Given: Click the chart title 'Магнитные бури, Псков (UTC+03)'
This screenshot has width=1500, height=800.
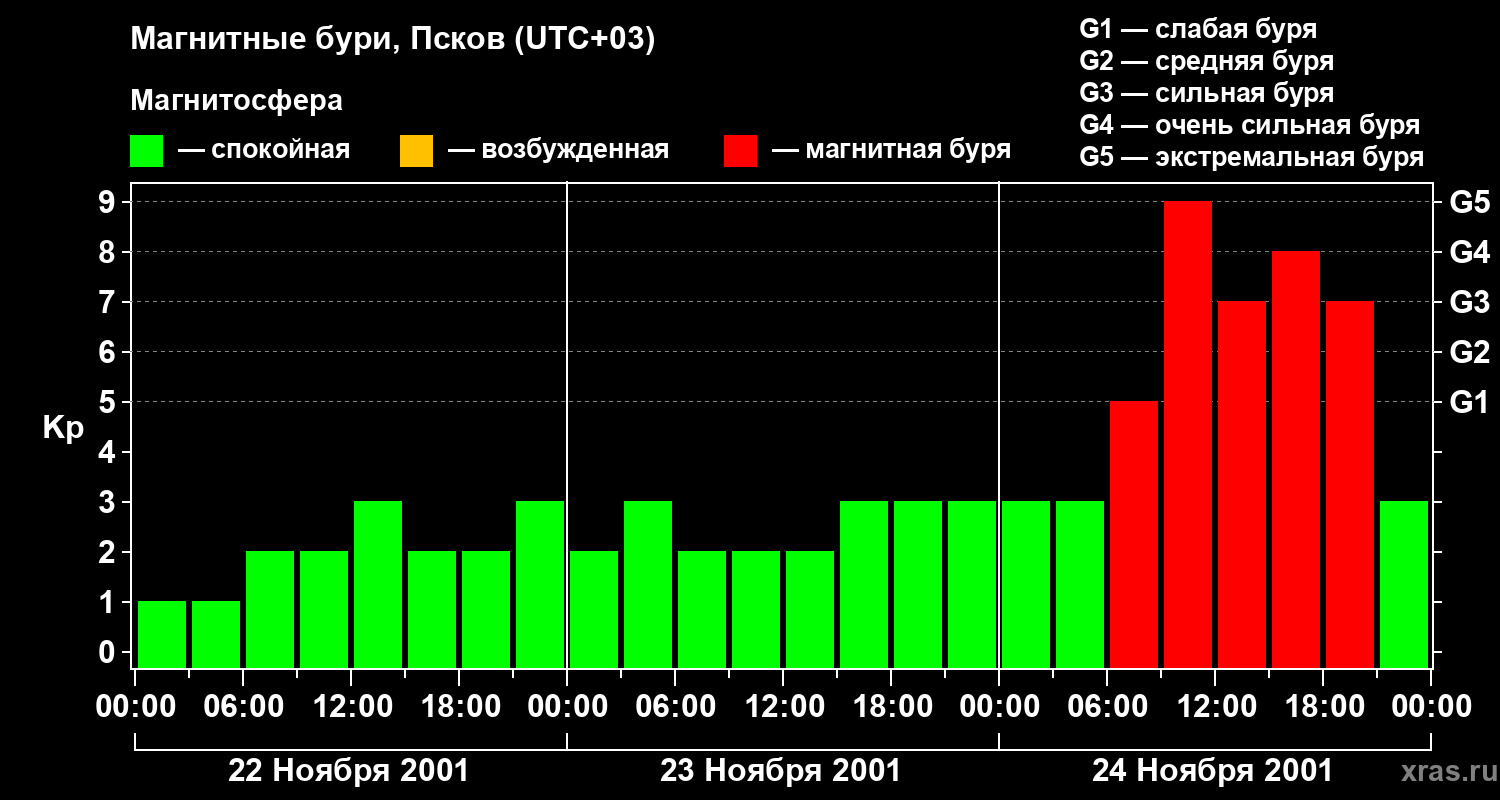Looking at the screenshot, I should point(393,41).
